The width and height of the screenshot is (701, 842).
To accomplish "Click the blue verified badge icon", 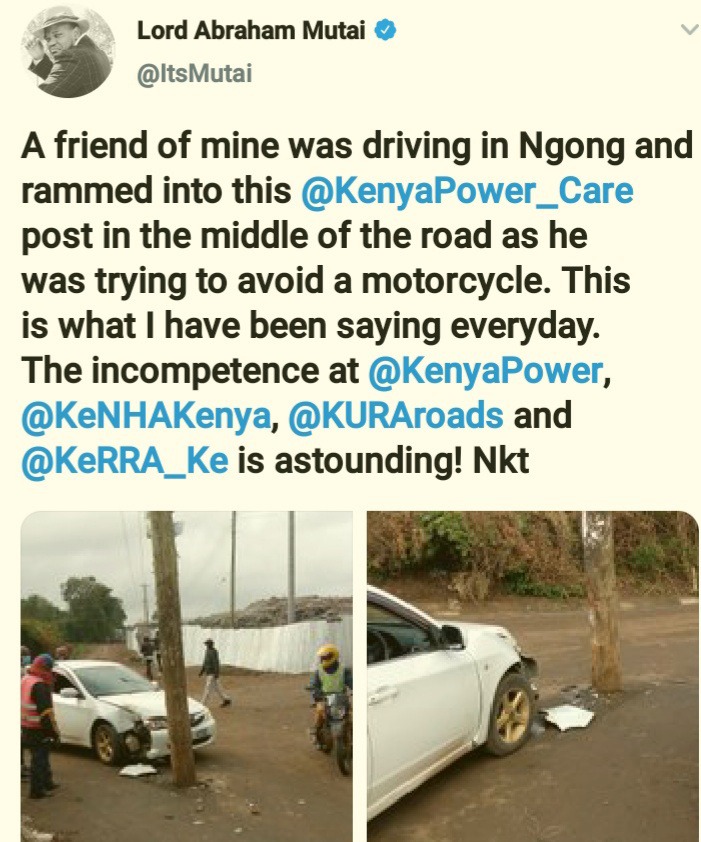I will point(385,30).
